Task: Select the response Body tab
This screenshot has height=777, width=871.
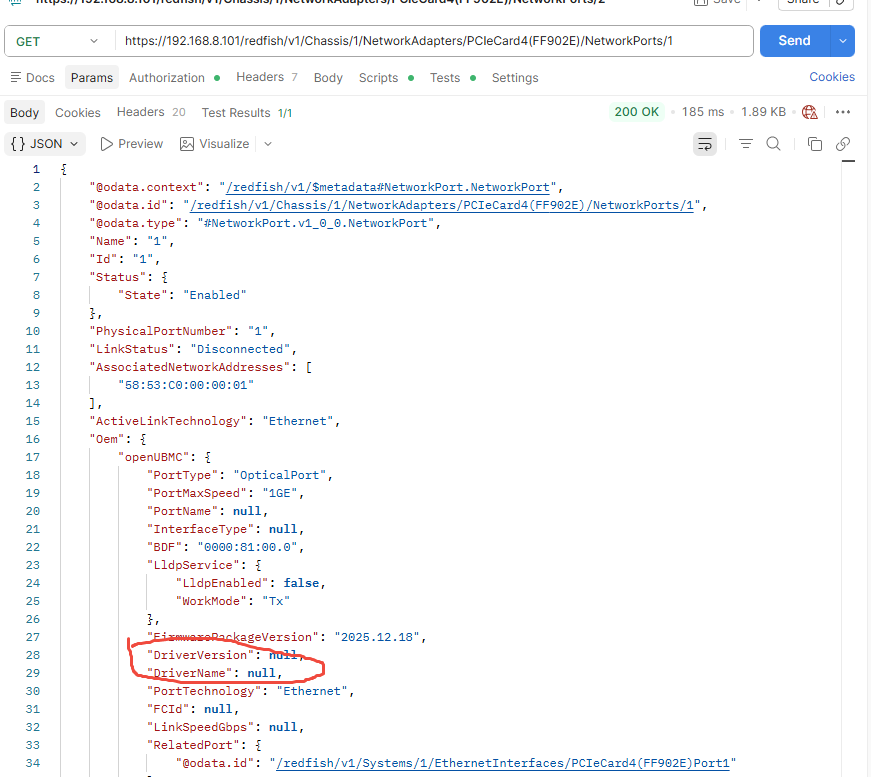Action: tap(24, 113)
